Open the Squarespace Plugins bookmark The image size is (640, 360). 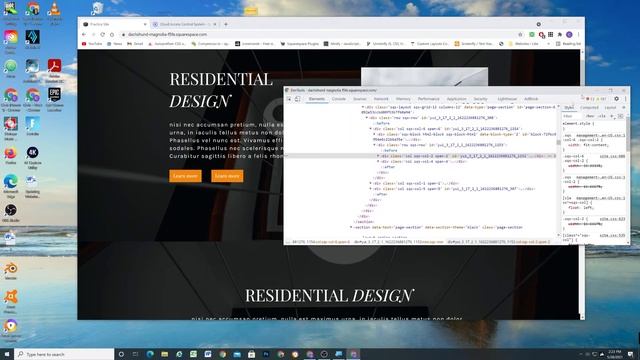click(x=300, y=44)
